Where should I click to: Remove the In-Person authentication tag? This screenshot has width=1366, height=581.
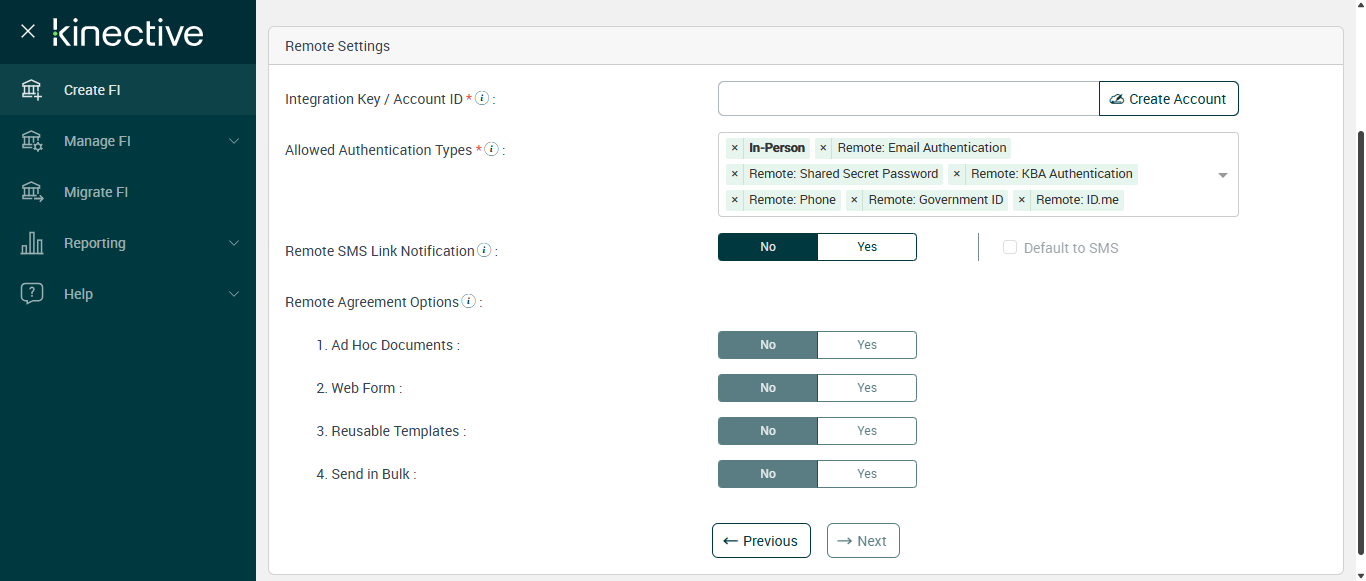[735, 148]
